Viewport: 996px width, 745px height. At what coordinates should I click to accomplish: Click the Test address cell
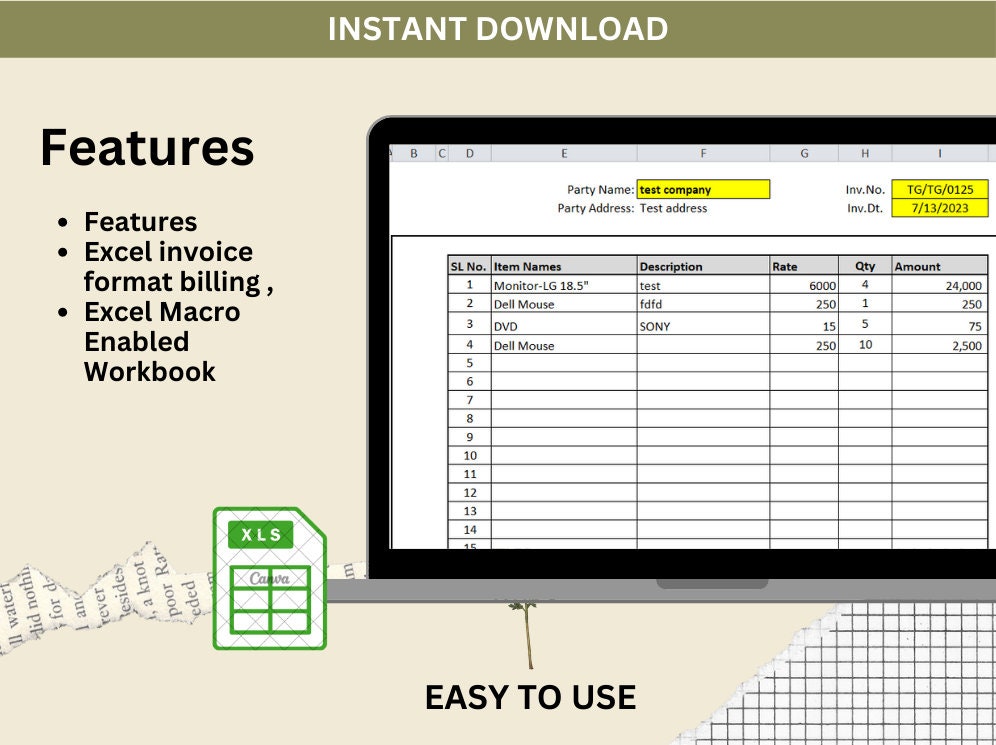point(675,208)
